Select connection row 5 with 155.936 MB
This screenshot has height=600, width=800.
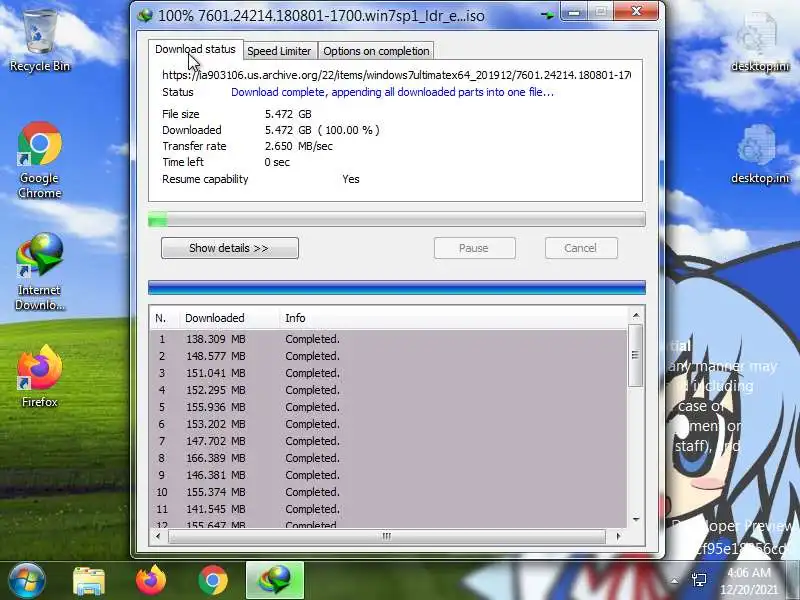click(x=388, y=407)
